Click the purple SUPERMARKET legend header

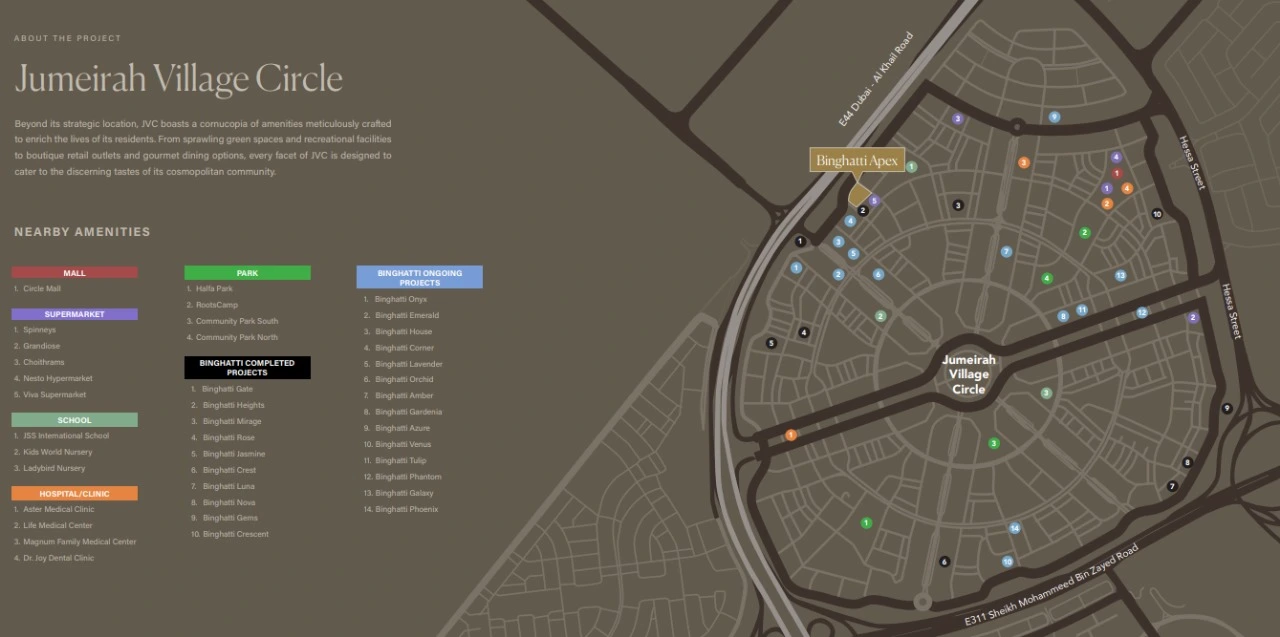click(x=75, y=314)
